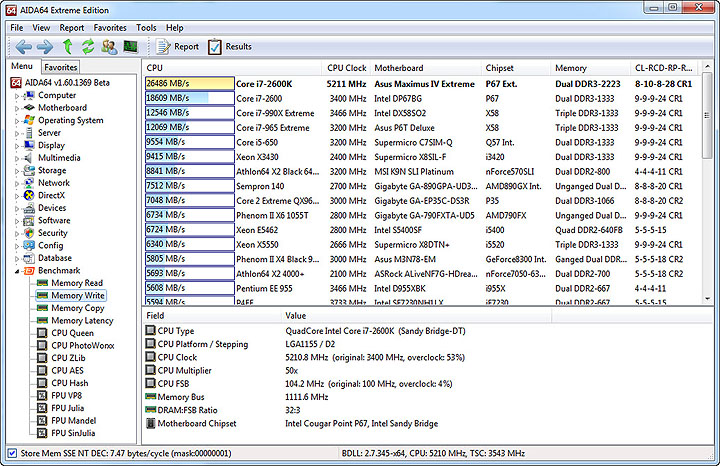Select the Memory Latency benchmark

click(82, 320)
